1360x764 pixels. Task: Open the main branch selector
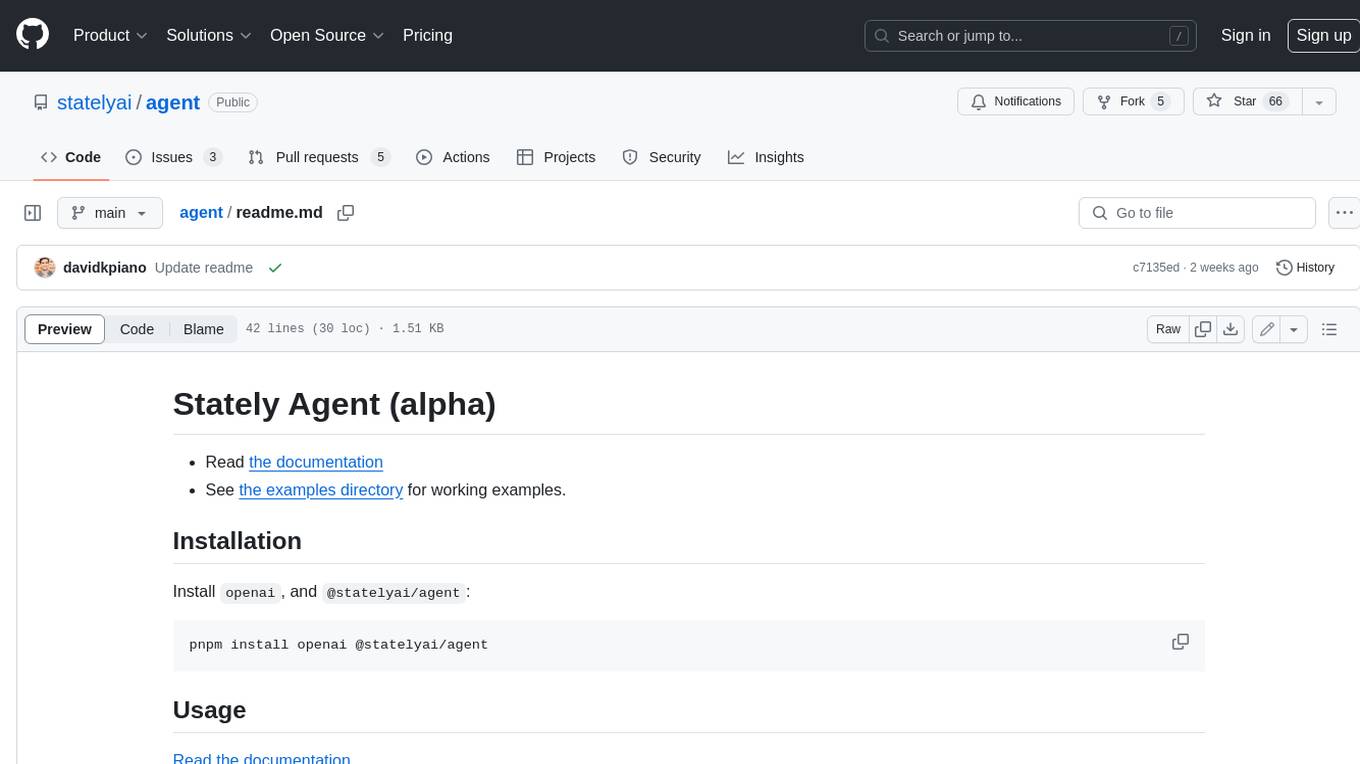point(109,213)
